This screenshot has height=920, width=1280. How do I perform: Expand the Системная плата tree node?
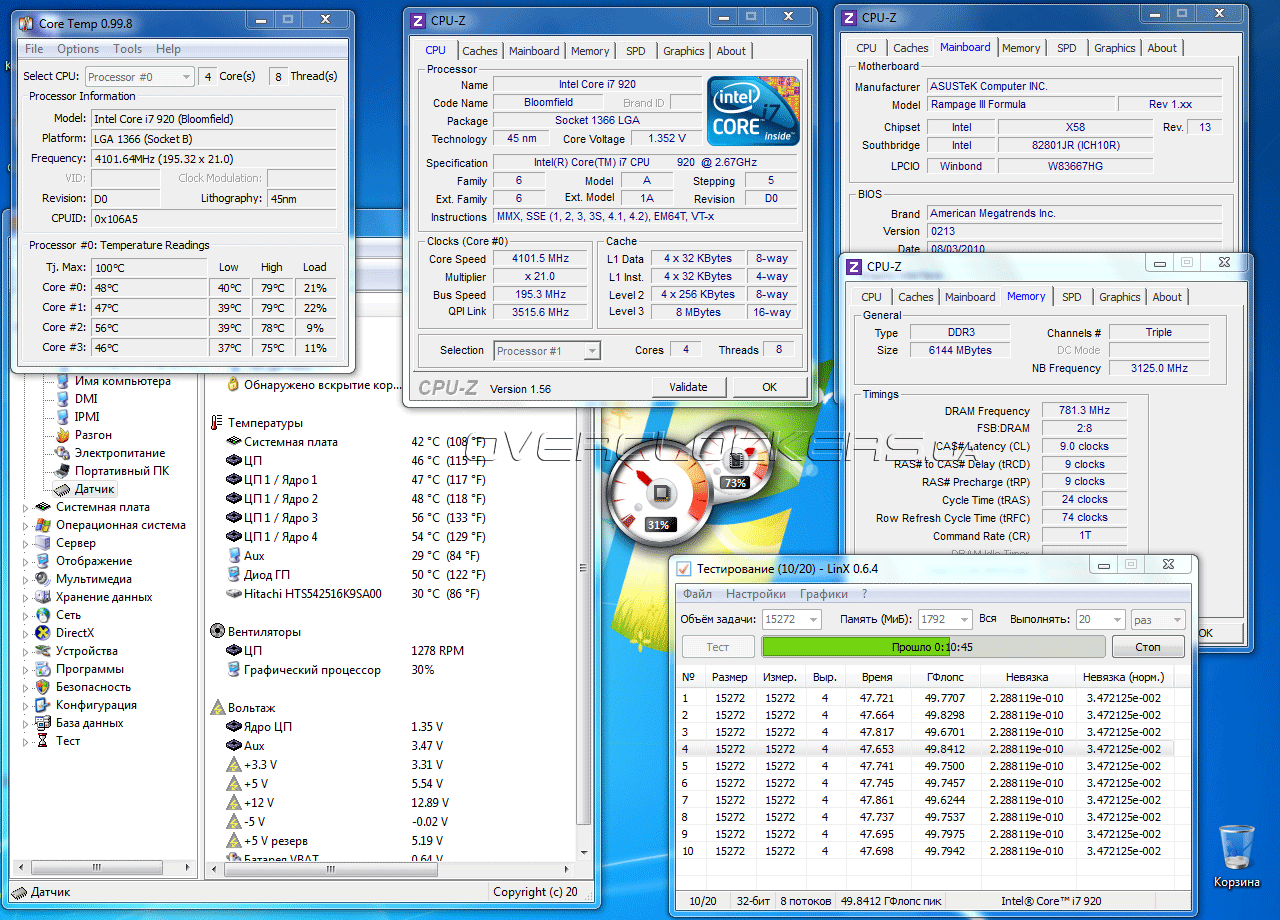click(27, 507)
